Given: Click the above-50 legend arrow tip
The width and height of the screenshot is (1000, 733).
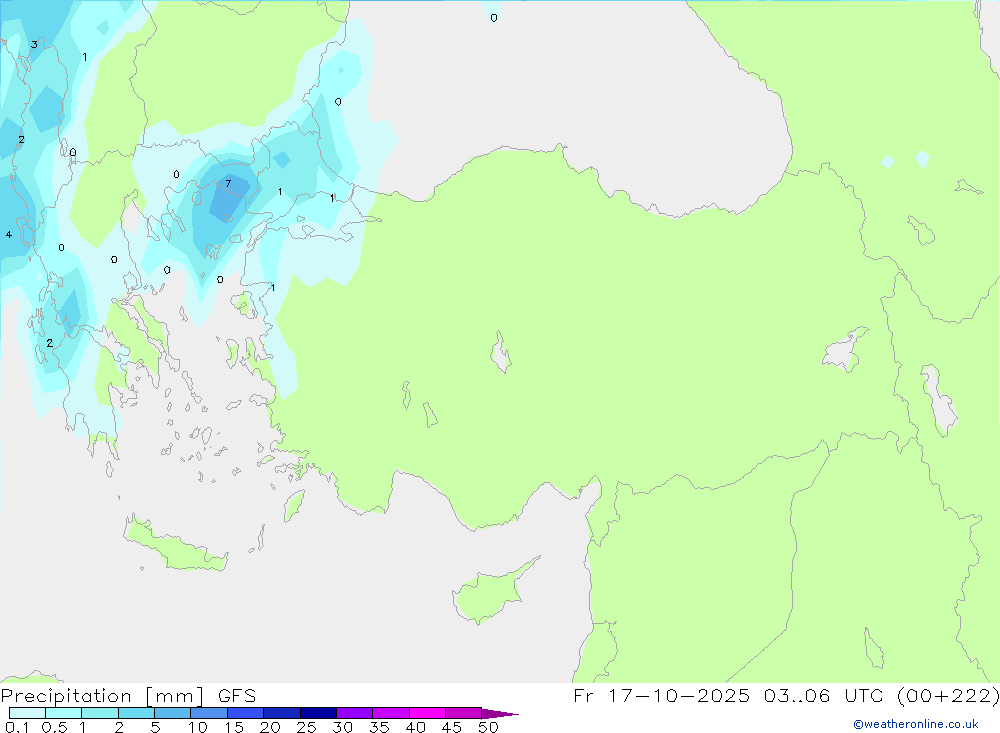Looking at the screenshot, I should coord(501,714).
